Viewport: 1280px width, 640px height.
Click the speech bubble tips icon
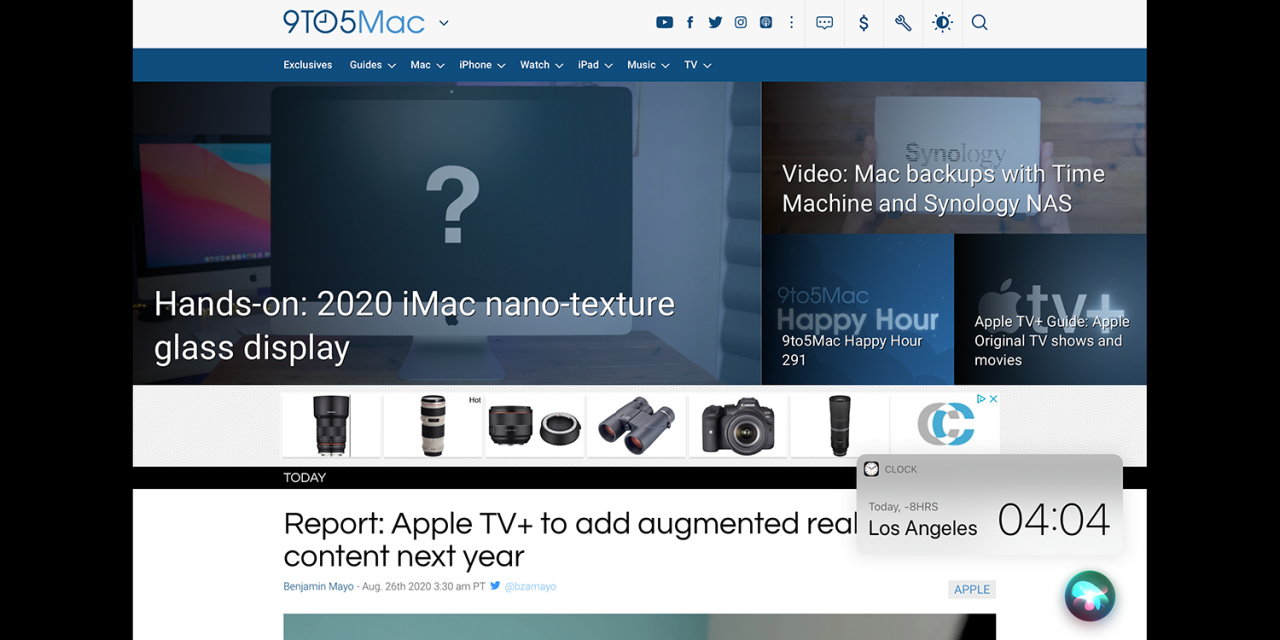[x=824, y=23]
